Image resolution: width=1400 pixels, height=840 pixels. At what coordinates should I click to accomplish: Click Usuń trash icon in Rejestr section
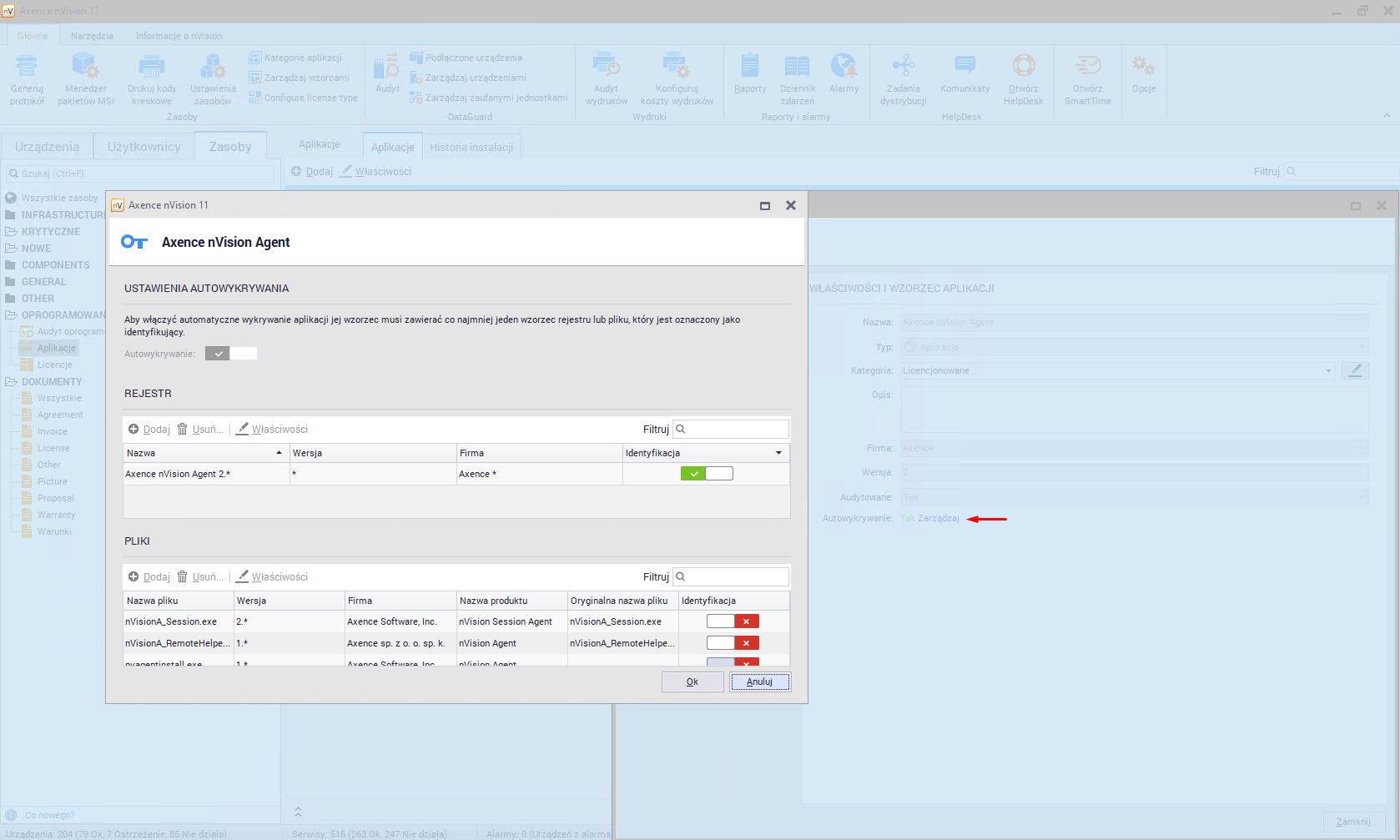coord(182,429)
